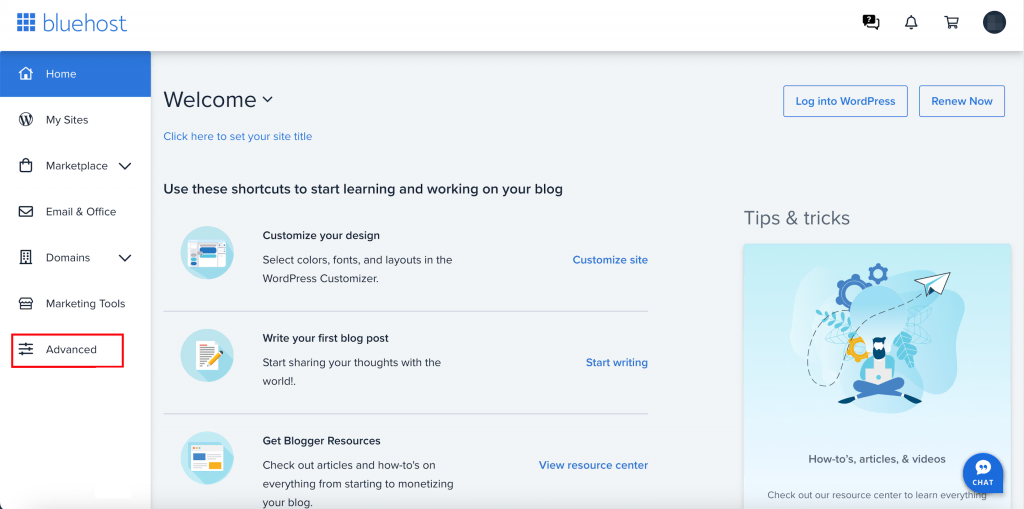1024x509 pixels.
Task: Open Marketing Tools in sidebar
Action: coord(85,304)
